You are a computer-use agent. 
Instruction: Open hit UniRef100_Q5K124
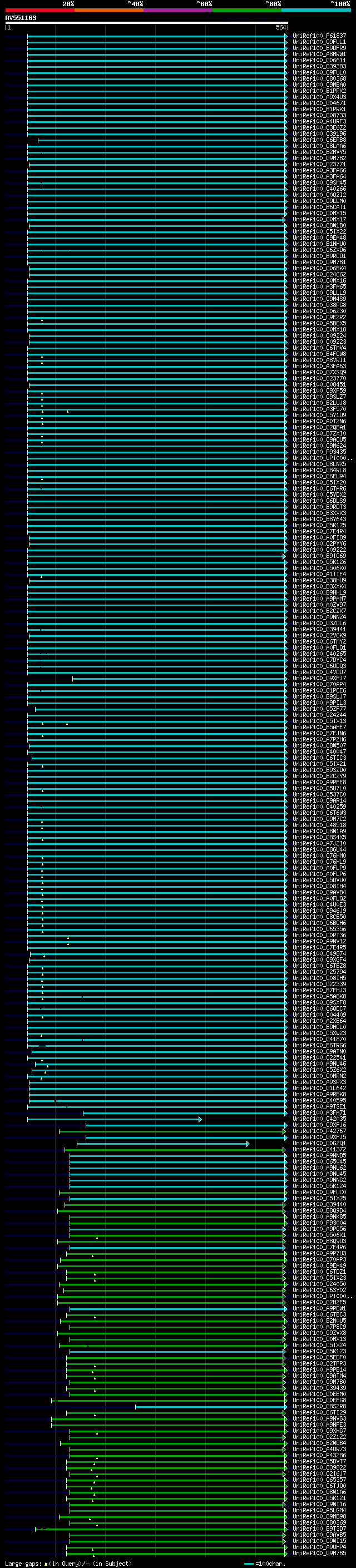(x=319, y=1186)
